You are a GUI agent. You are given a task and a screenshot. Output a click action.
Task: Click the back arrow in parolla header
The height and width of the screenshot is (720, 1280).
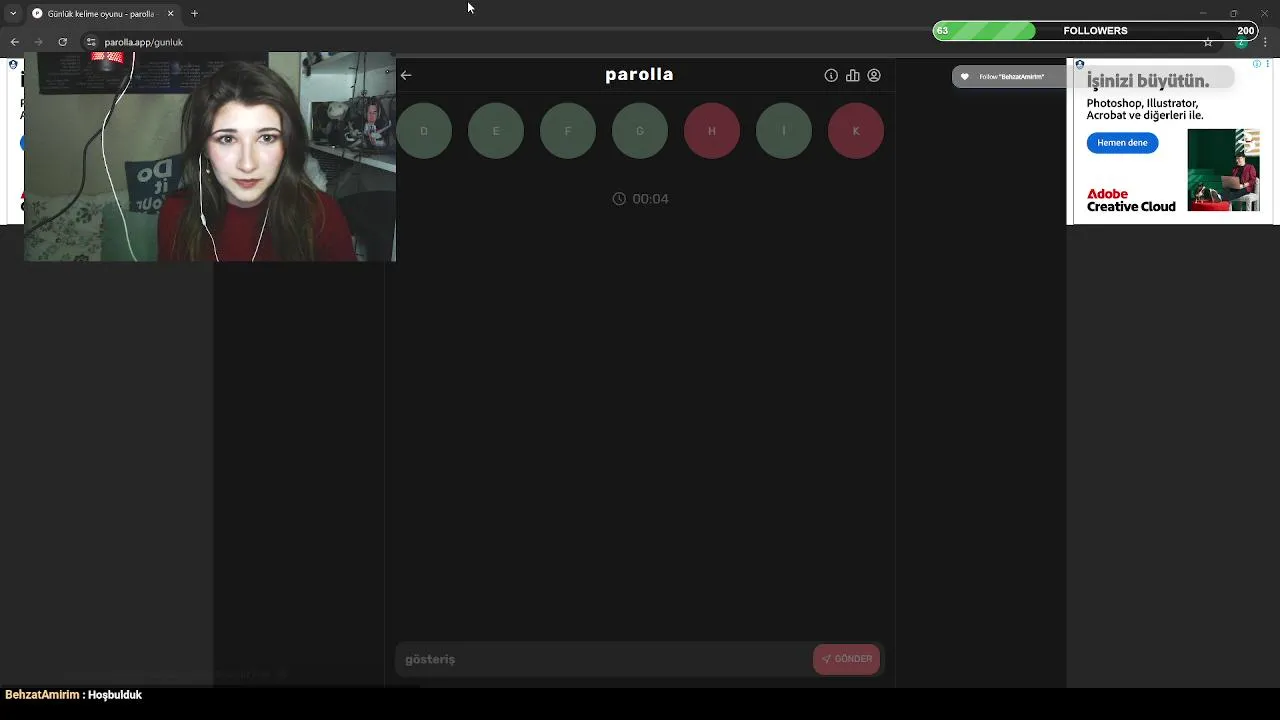405,75
